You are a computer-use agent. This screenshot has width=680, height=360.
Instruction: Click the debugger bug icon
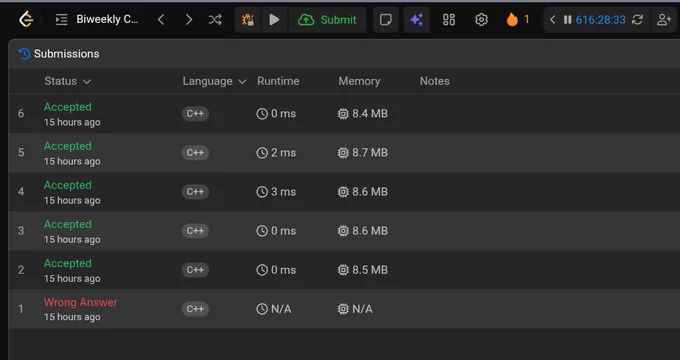pyautogui.click(x=248, y=20)
